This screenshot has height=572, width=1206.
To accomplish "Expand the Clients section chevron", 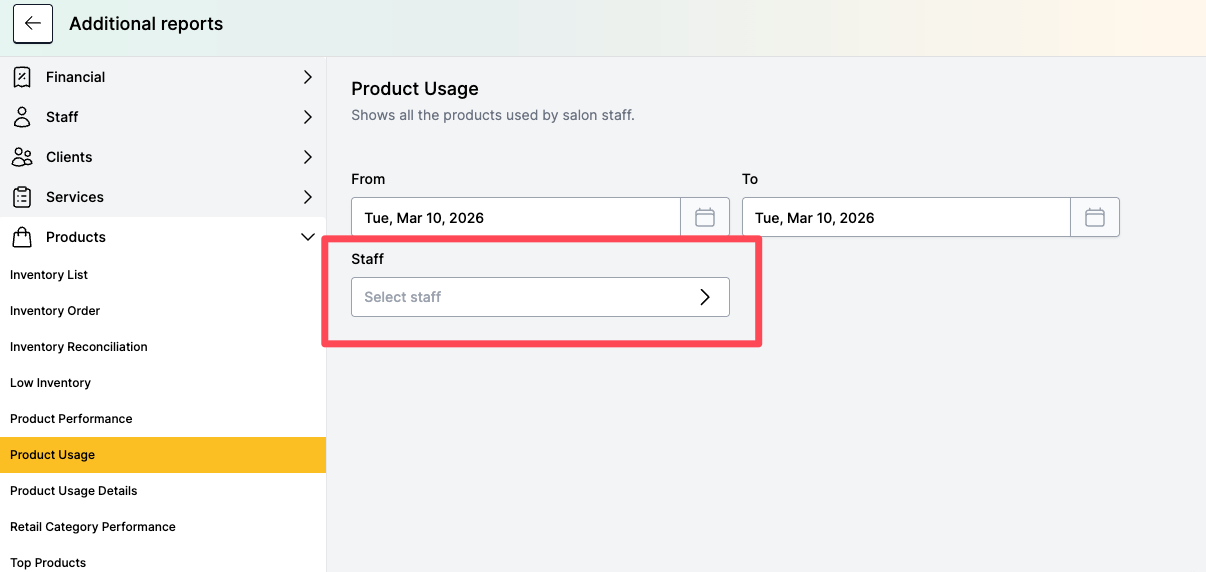I will 307,157.
